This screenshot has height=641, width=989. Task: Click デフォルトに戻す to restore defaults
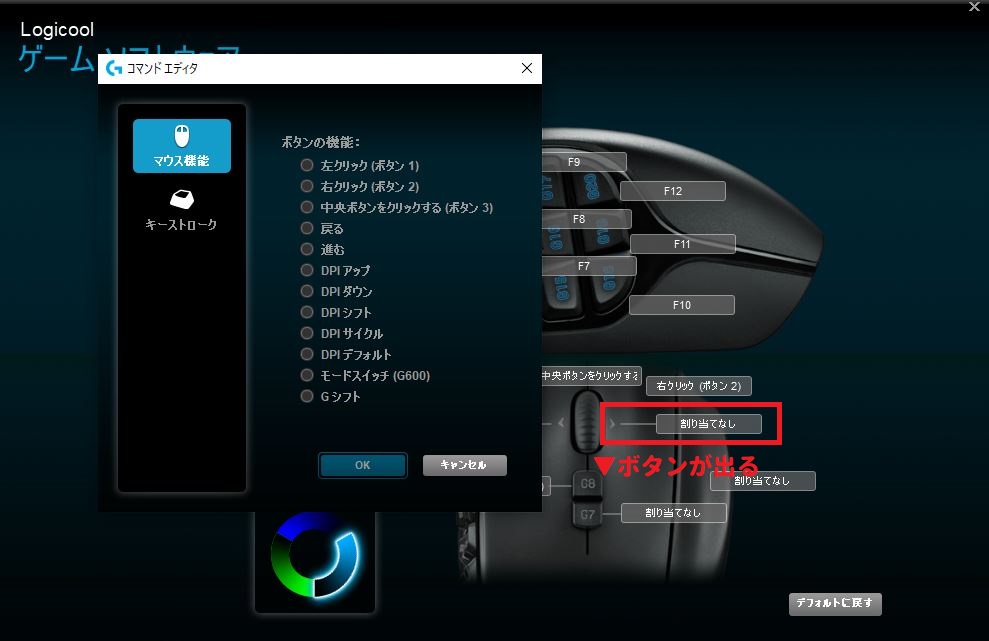(x=835, y=603)
